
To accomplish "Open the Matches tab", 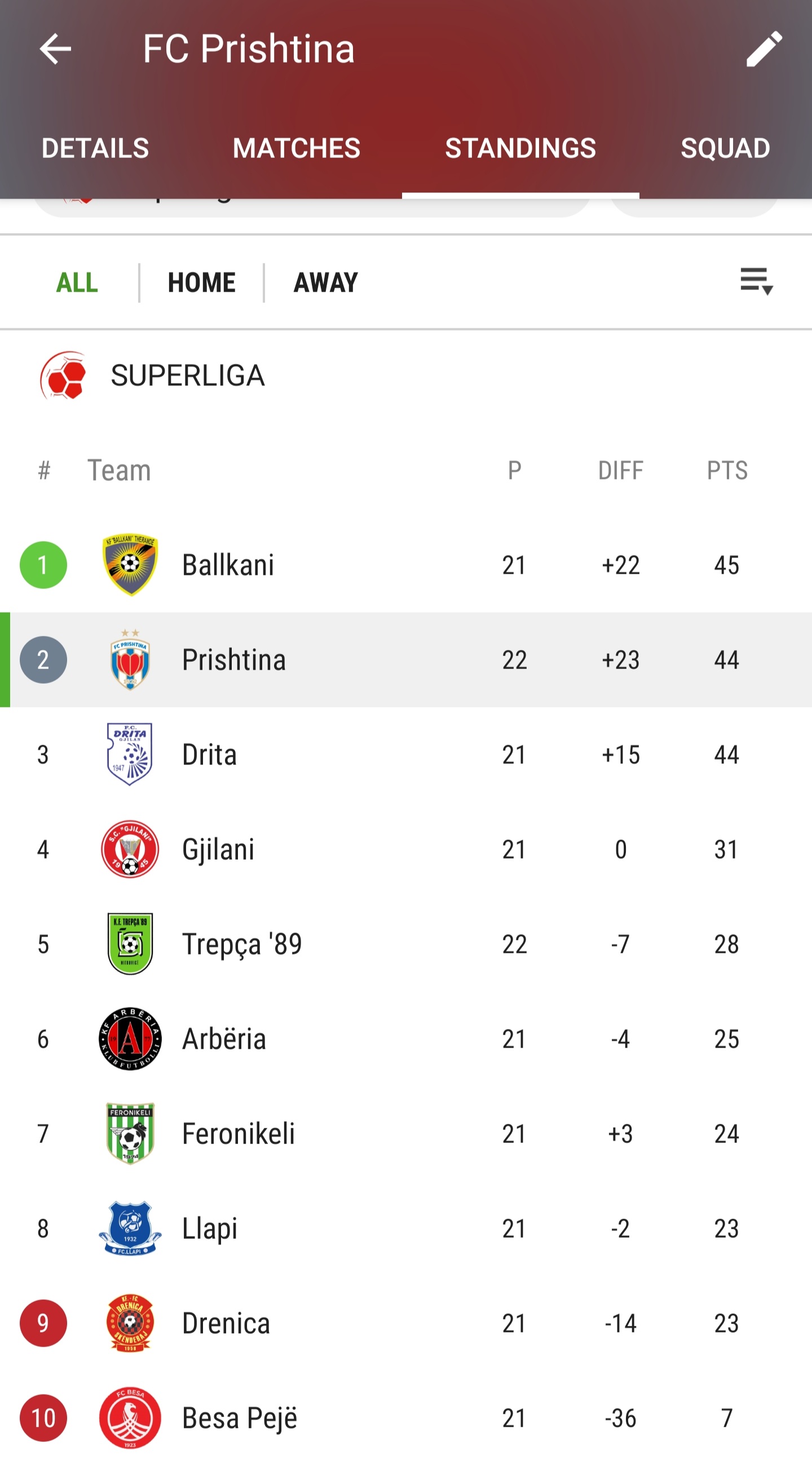I will [x=296, y=148].
